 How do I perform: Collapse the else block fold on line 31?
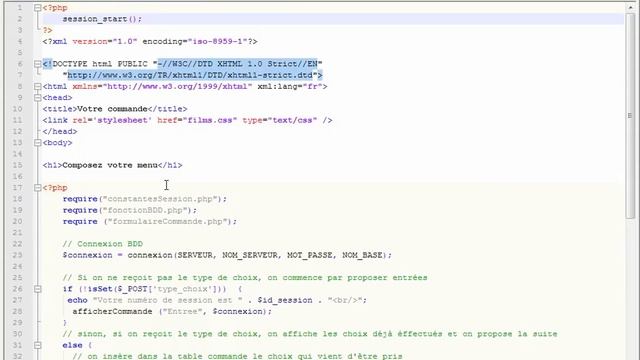click(x=38, y=345)
